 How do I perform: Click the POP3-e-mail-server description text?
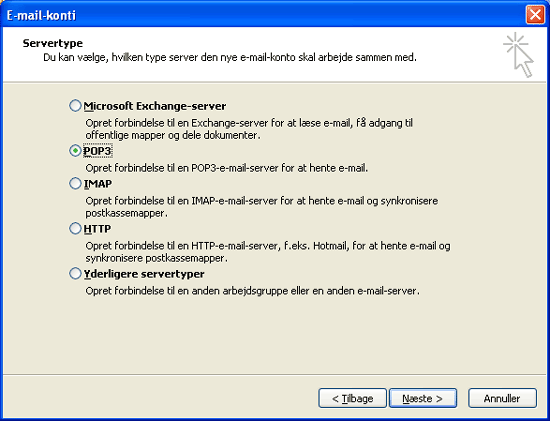(227, 168)
